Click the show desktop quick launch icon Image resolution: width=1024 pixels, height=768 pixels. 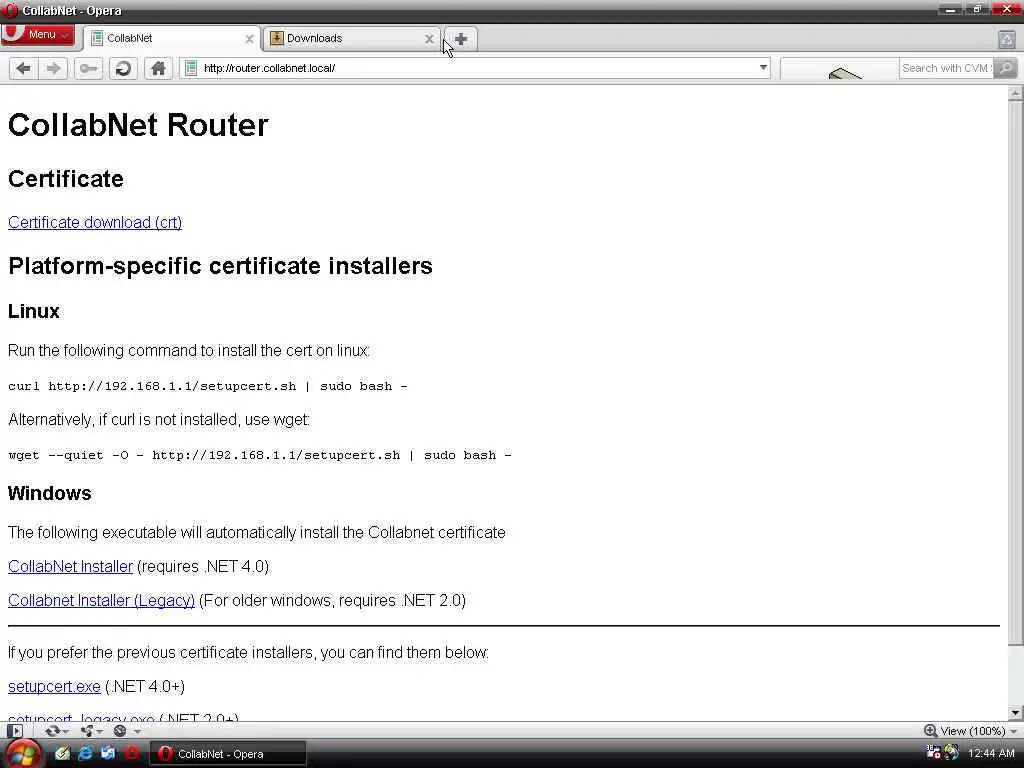coord(108,753)
